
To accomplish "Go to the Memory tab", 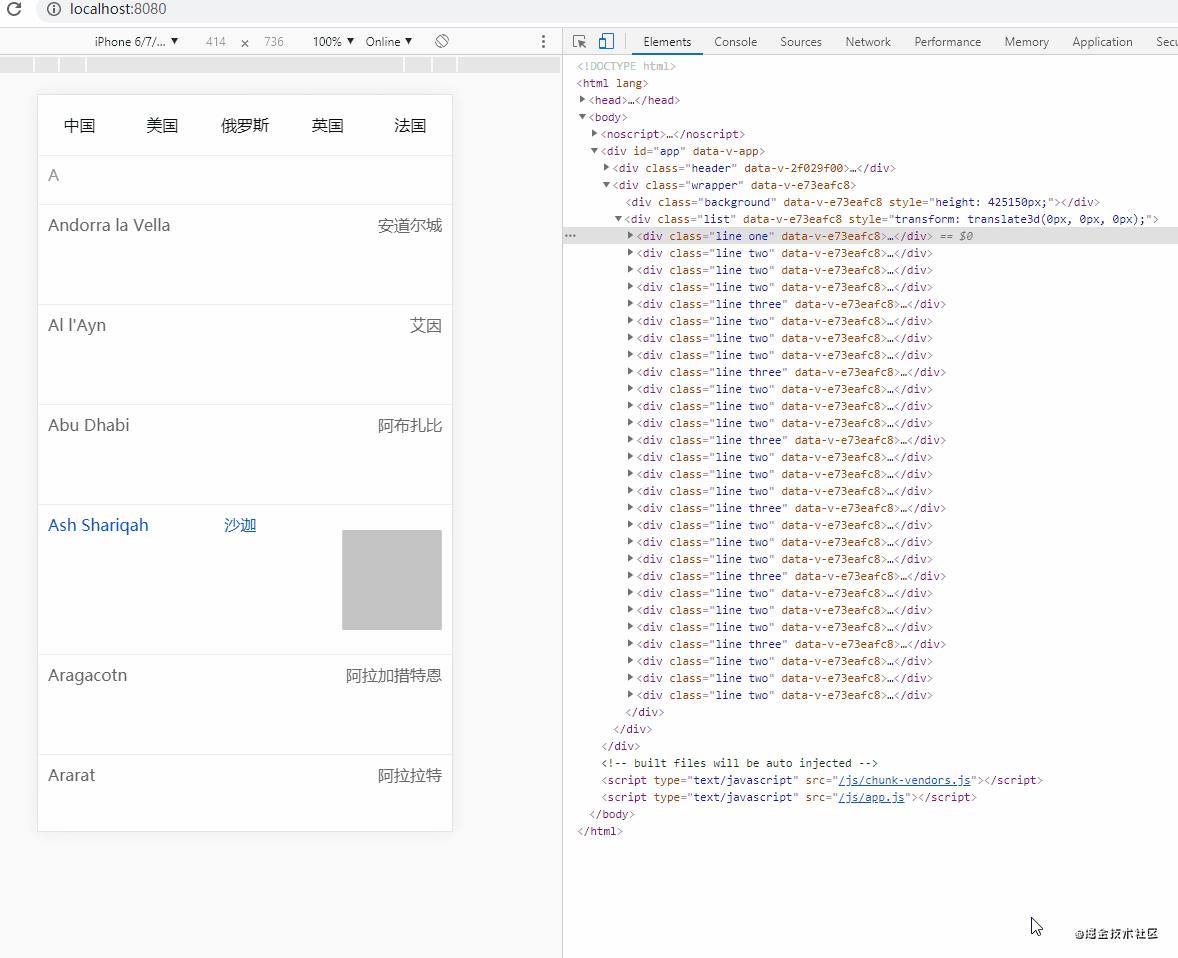I will coord(1026,42).
